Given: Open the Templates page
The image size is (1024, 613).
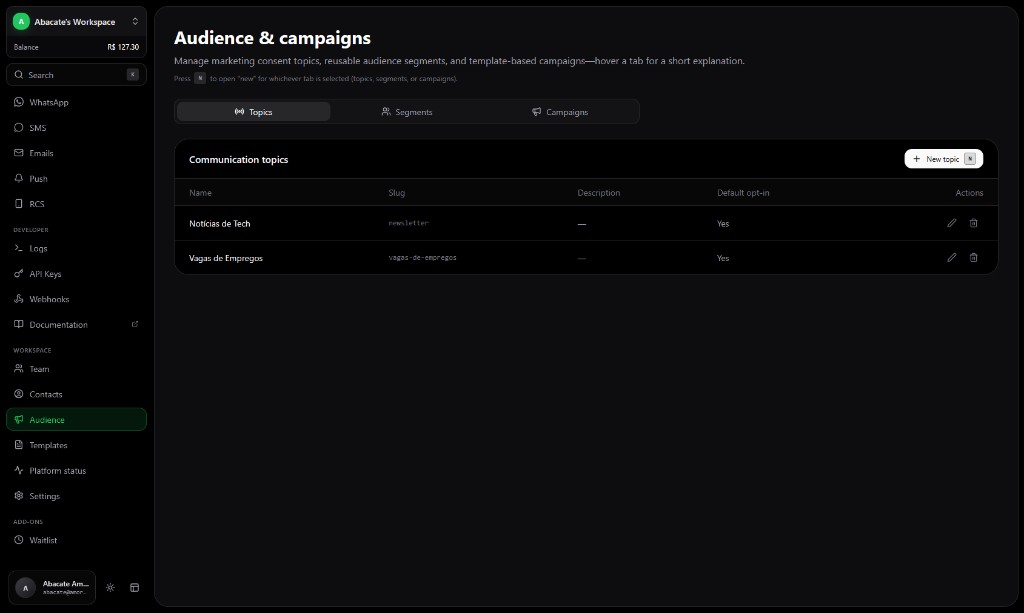Looking at the screenshot, I should click(48, 445).
